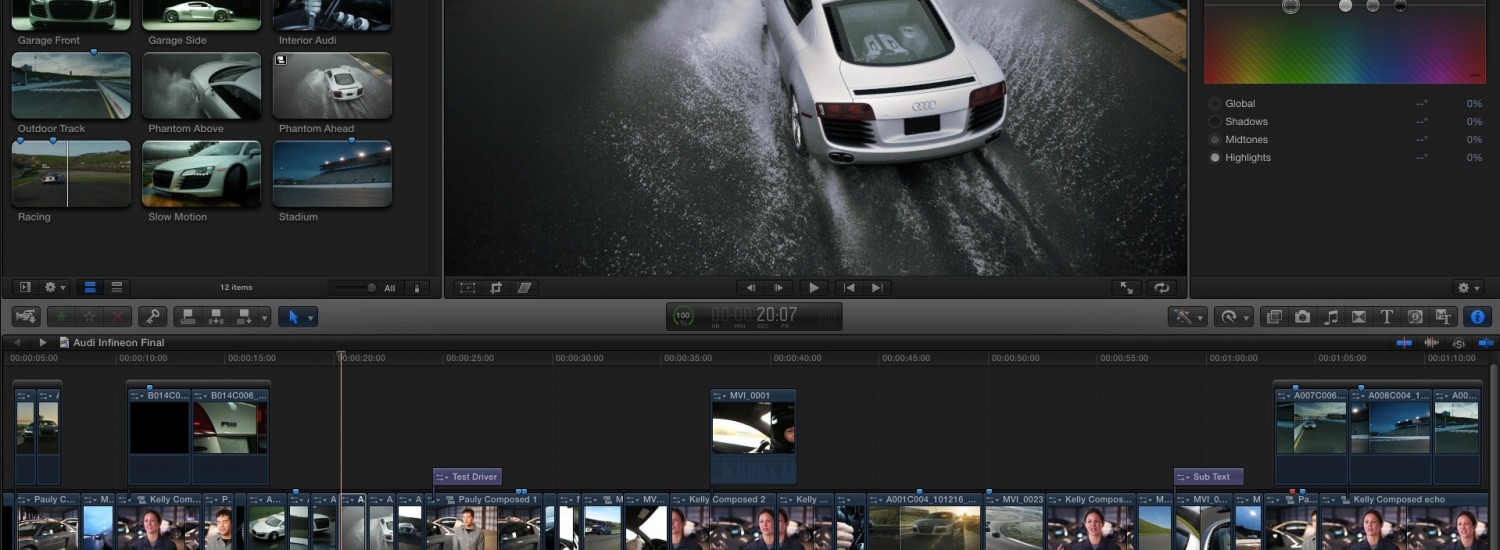Screen dimensions: 1500x550
Task: Select the Test Driver title clip
Action: coord(467,477)
